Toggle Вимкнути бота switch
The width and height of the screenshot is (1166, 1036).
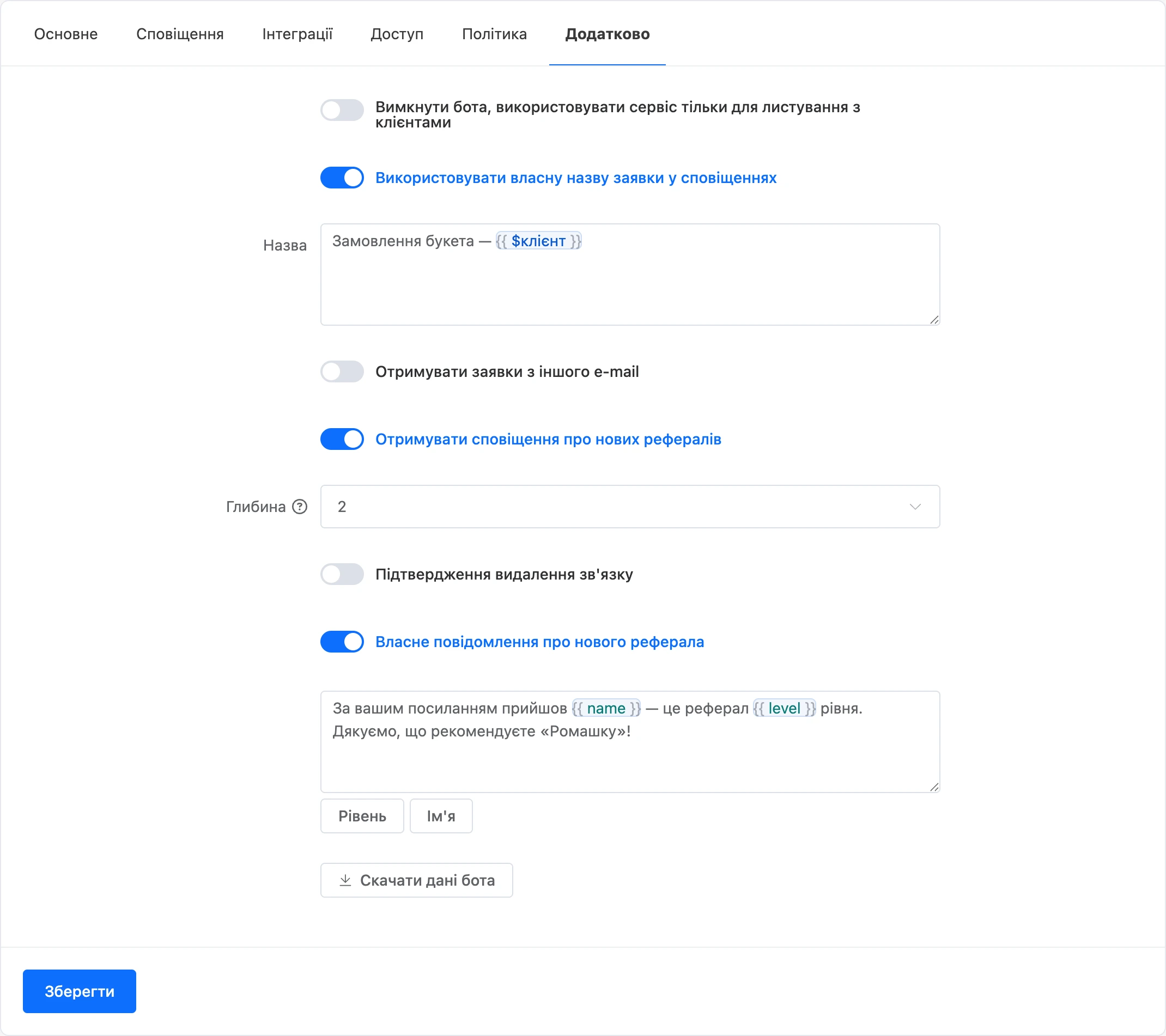point(342,110)
